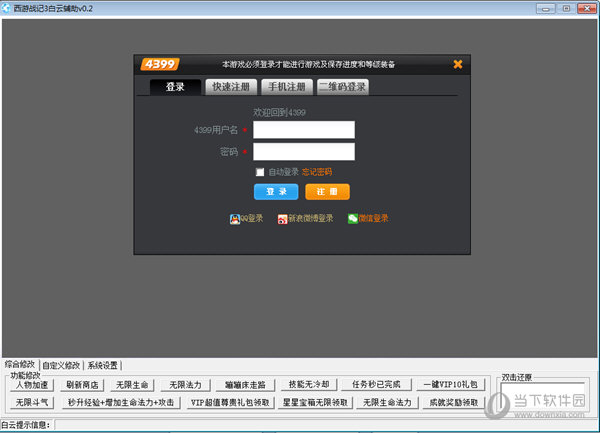Click the 4399 logo badge
This screenshot has width=600, height=433.
[x=160, y=64]
